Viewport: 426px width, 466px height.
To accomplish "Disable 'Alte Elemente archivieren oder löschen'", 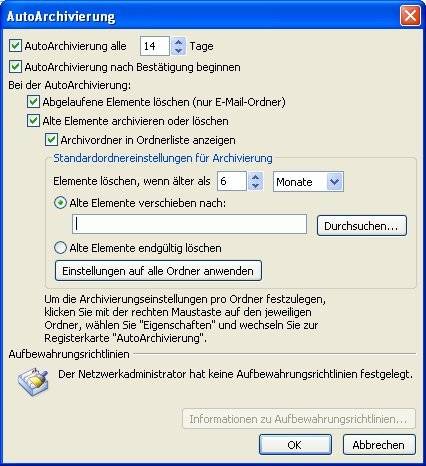I will (33, 121).
